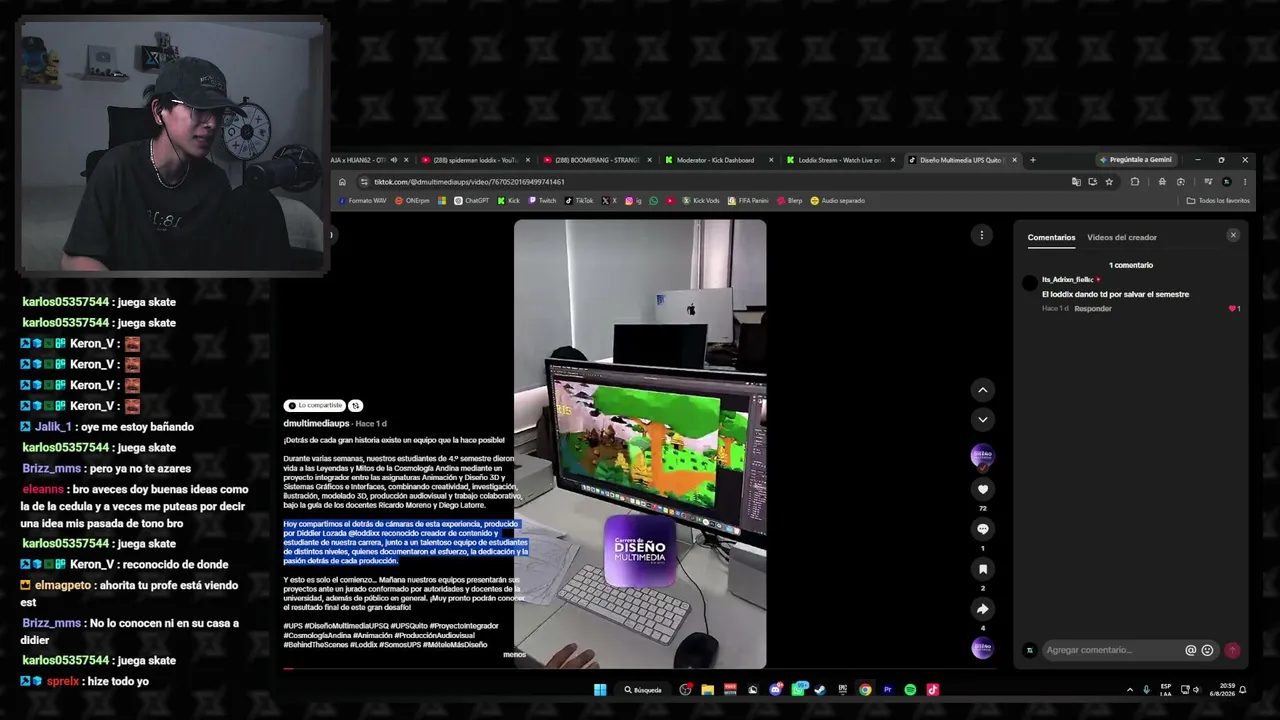
Task: Open Spotify from the taskbar
Action: point(910,689)
